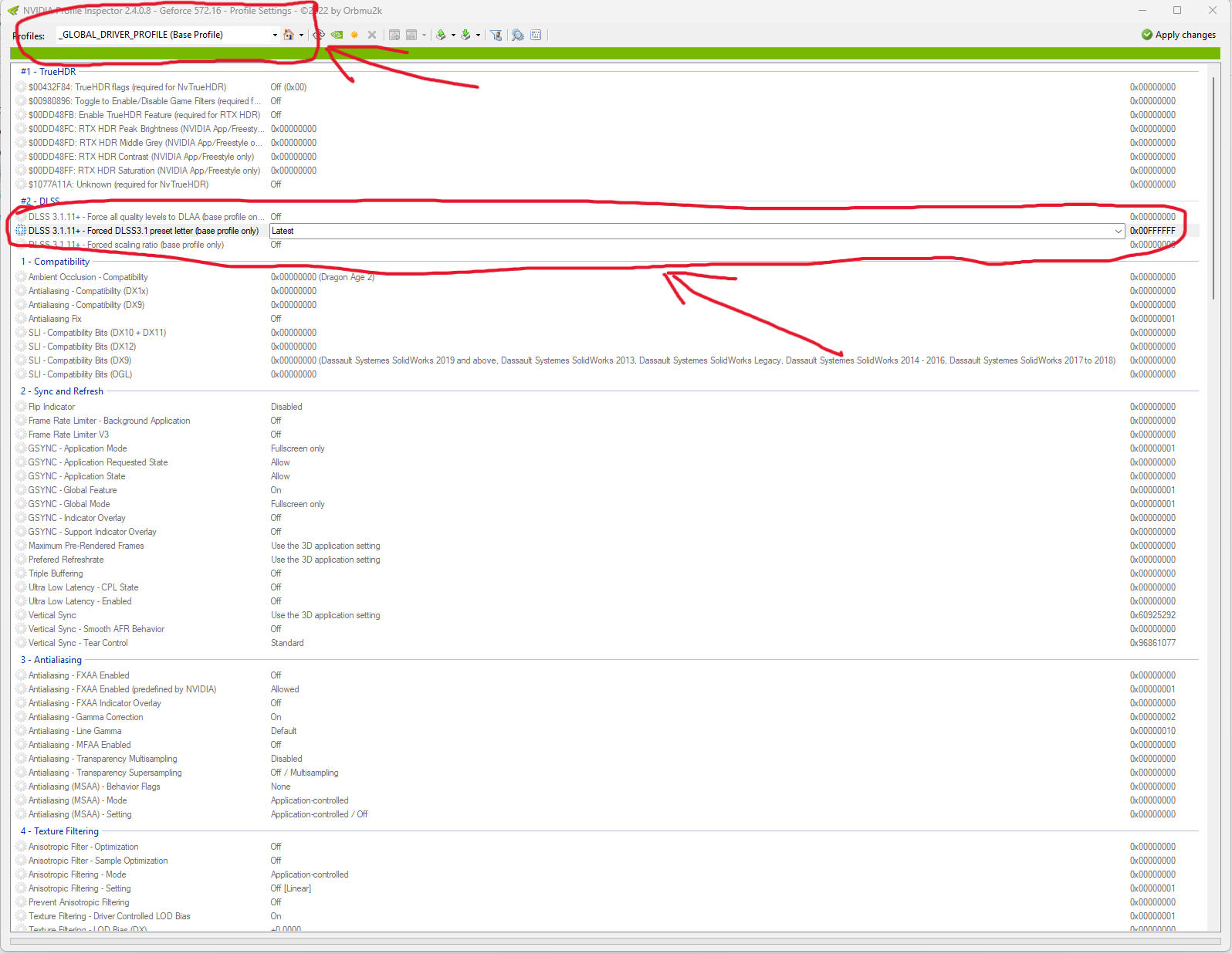This screenshot has width=1232, height=954.
Task: Click the export profiles icon
Action: tap(441, 35)
